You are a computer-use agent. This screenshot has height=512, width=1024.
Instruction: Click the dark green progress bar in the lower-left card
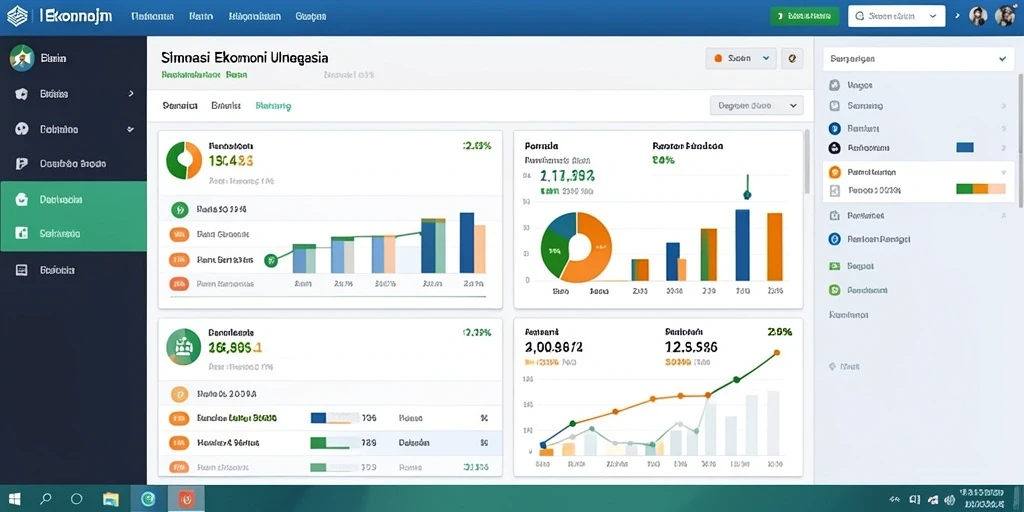[x=318, y=443]
